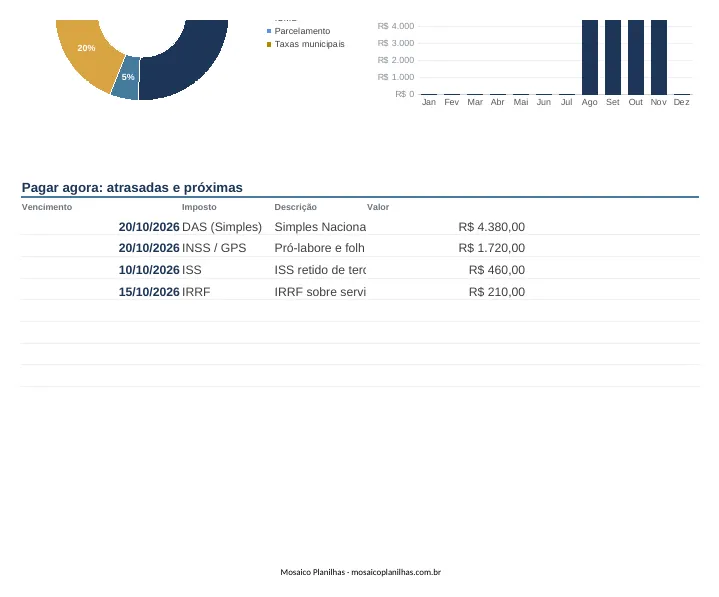719x597 pixels.
Task: Select the Descrição column header
Action: (295, 207)
